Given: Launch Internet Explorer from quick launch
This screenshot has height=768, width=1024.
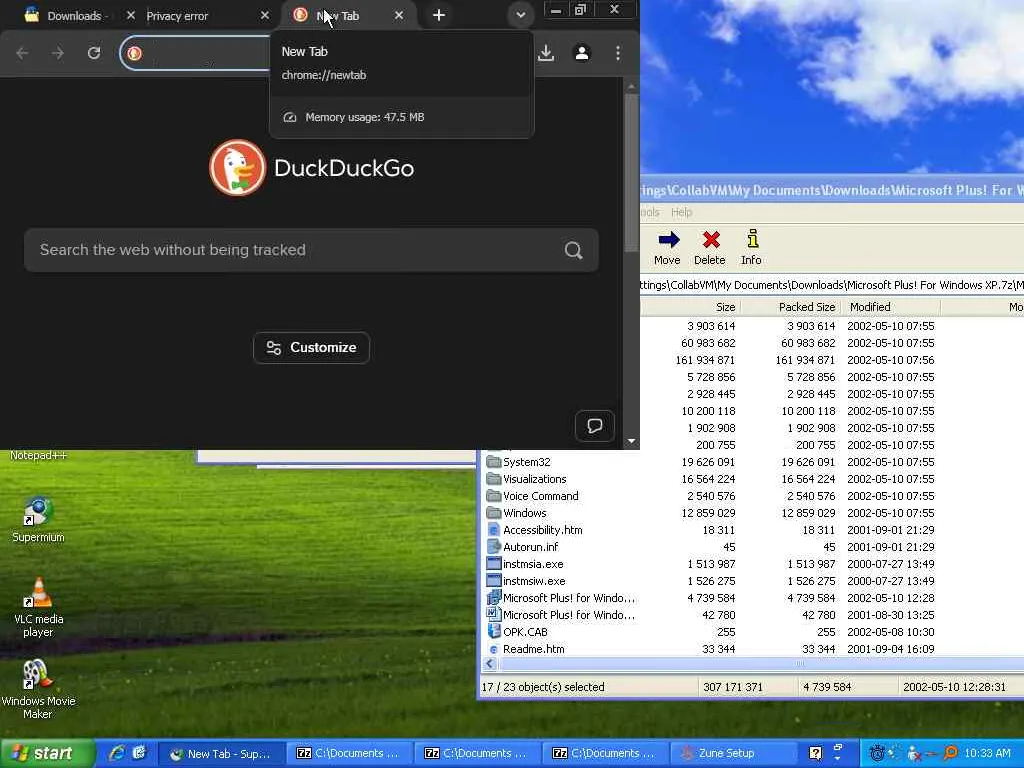Looking at the screenshot, I should 118,753.
